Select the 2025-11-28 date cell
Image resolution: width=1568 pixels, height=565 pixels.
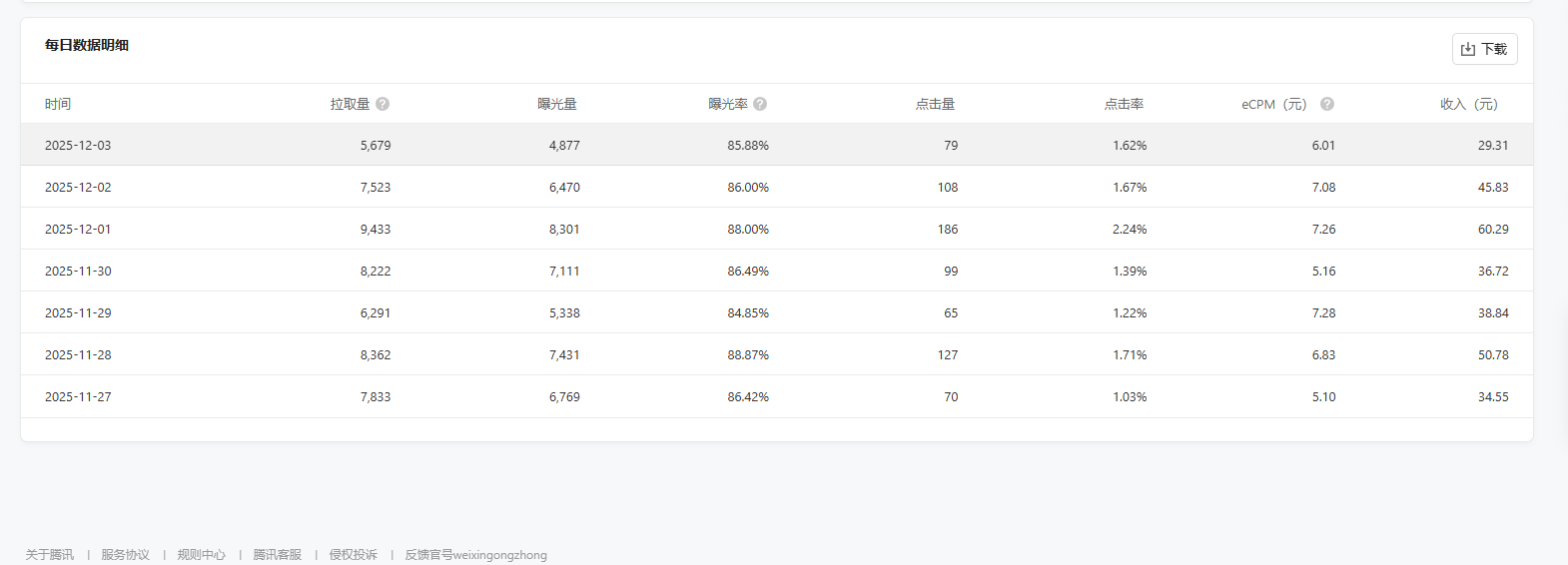pyautogui.click(x=78, y=355)
